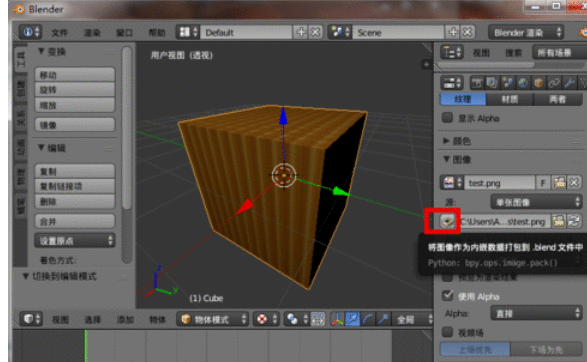Image resolution: width=587 pixels, height=362 pixels.
Task: Select the rotate manipulator arc icon
Action: (368, 319)
